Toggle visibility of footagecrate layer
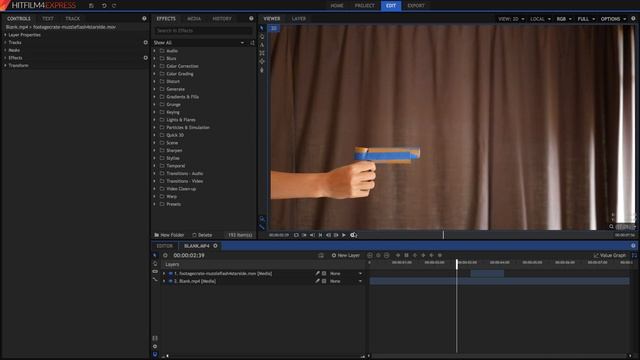 [x=170, y=273]
